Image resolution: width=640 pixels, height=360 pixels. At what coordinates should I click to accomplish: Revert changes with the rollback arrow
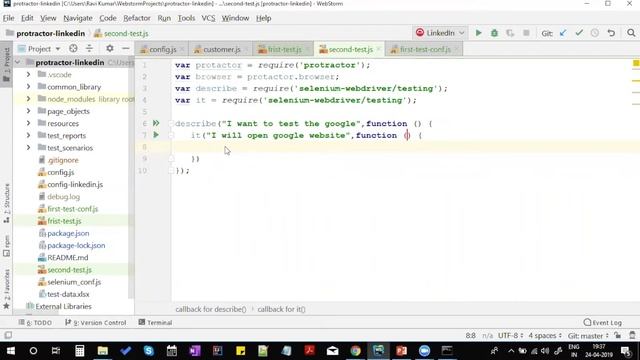click(x=611, y=33)
